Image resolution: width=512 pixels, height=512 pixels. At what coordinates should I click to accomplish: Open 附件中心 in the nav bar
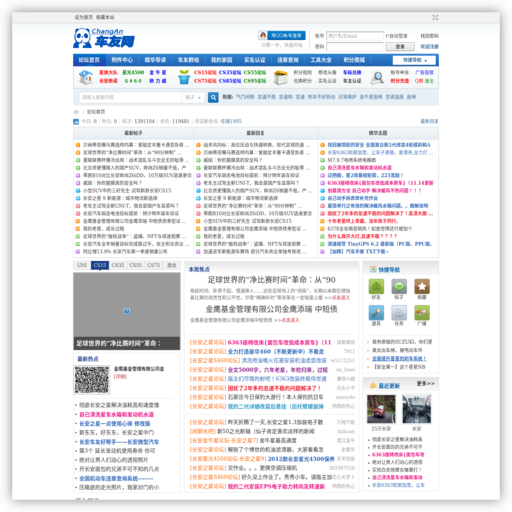click(122, 60)
